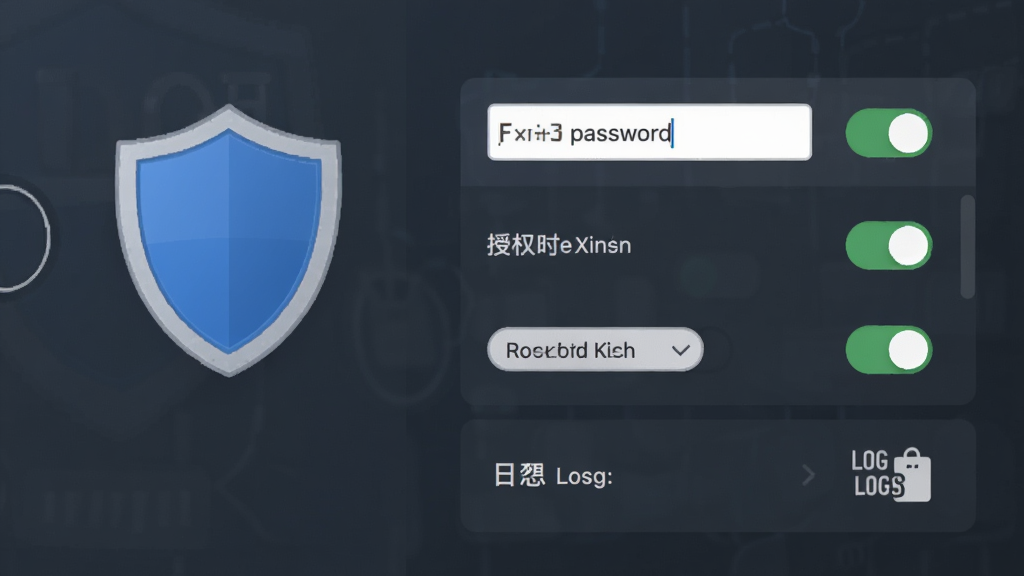Click the blue shield security icon
Viewport: 1024px width, 576px height.
[228, 240]
